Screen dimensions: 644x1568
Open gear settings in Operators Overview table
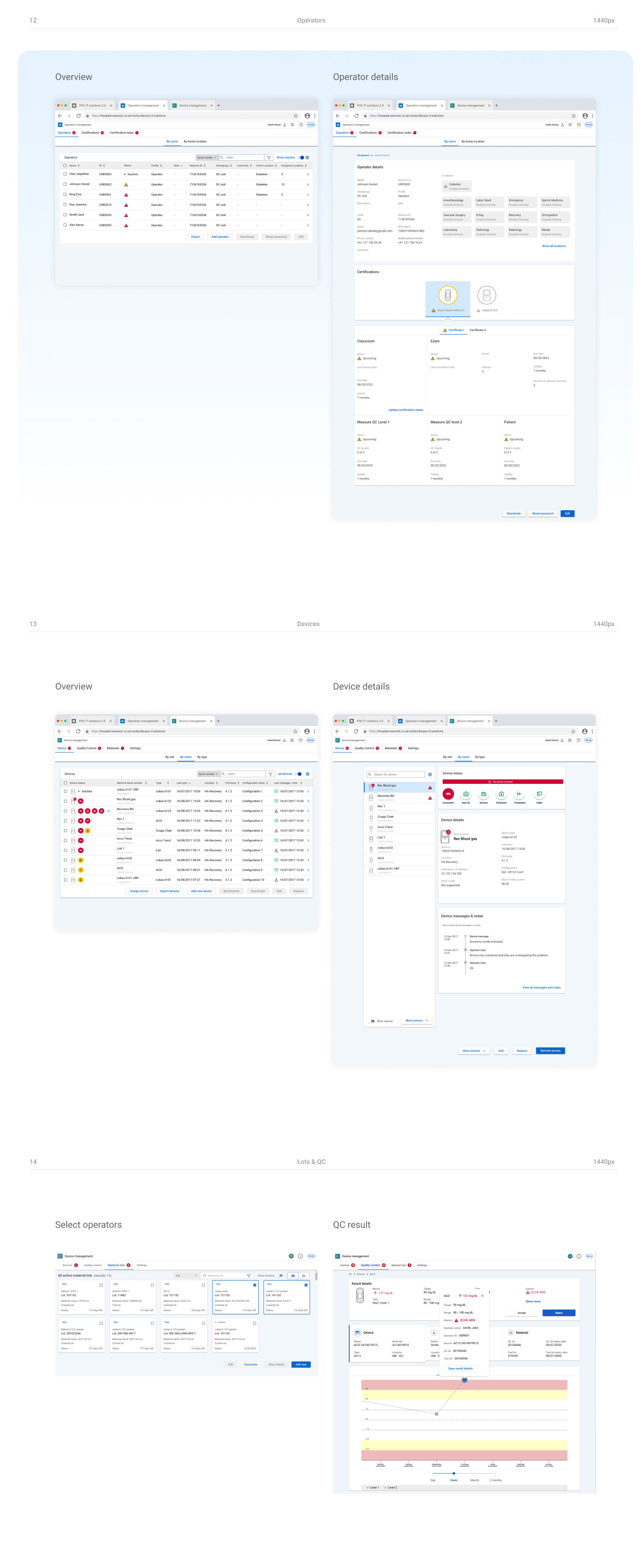[x=307, y=158]
